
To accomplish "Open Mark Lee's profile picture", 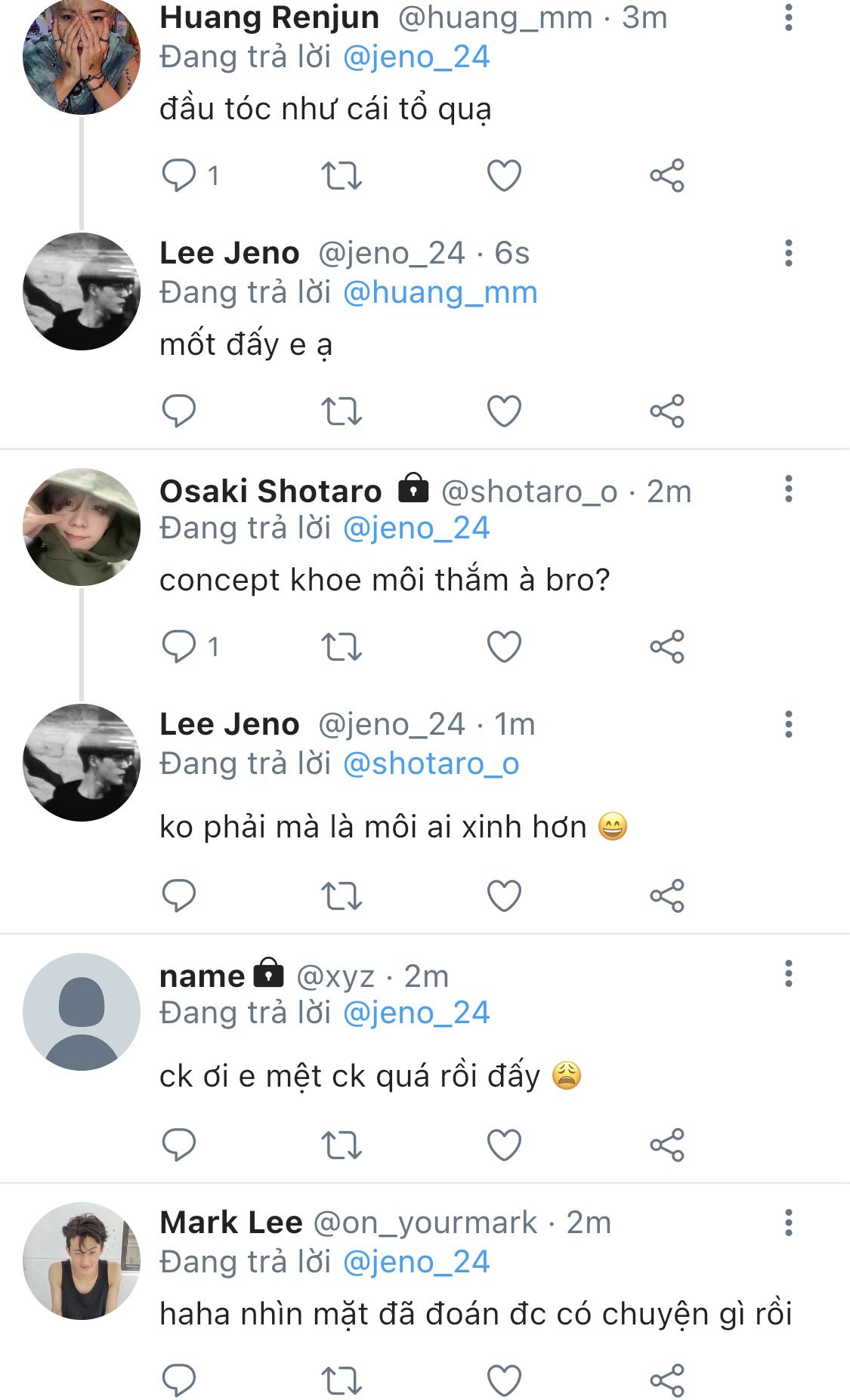I will coord(82,1261).
